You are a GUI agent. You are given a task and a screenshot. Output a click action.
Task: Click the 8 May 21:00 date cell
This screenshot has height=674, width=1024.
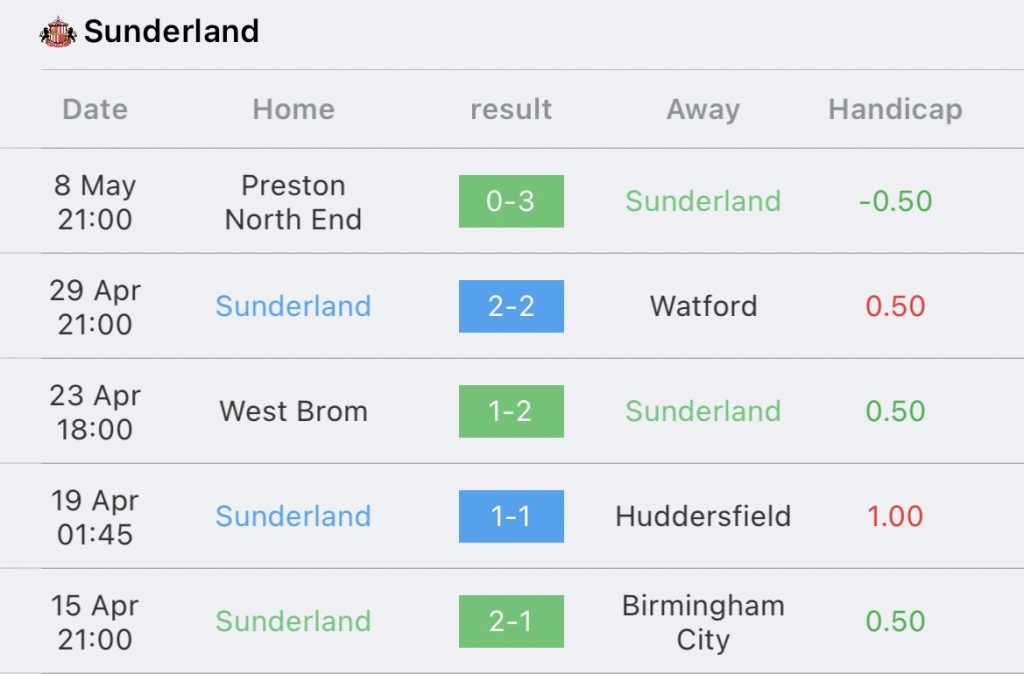tap(95, 202)
